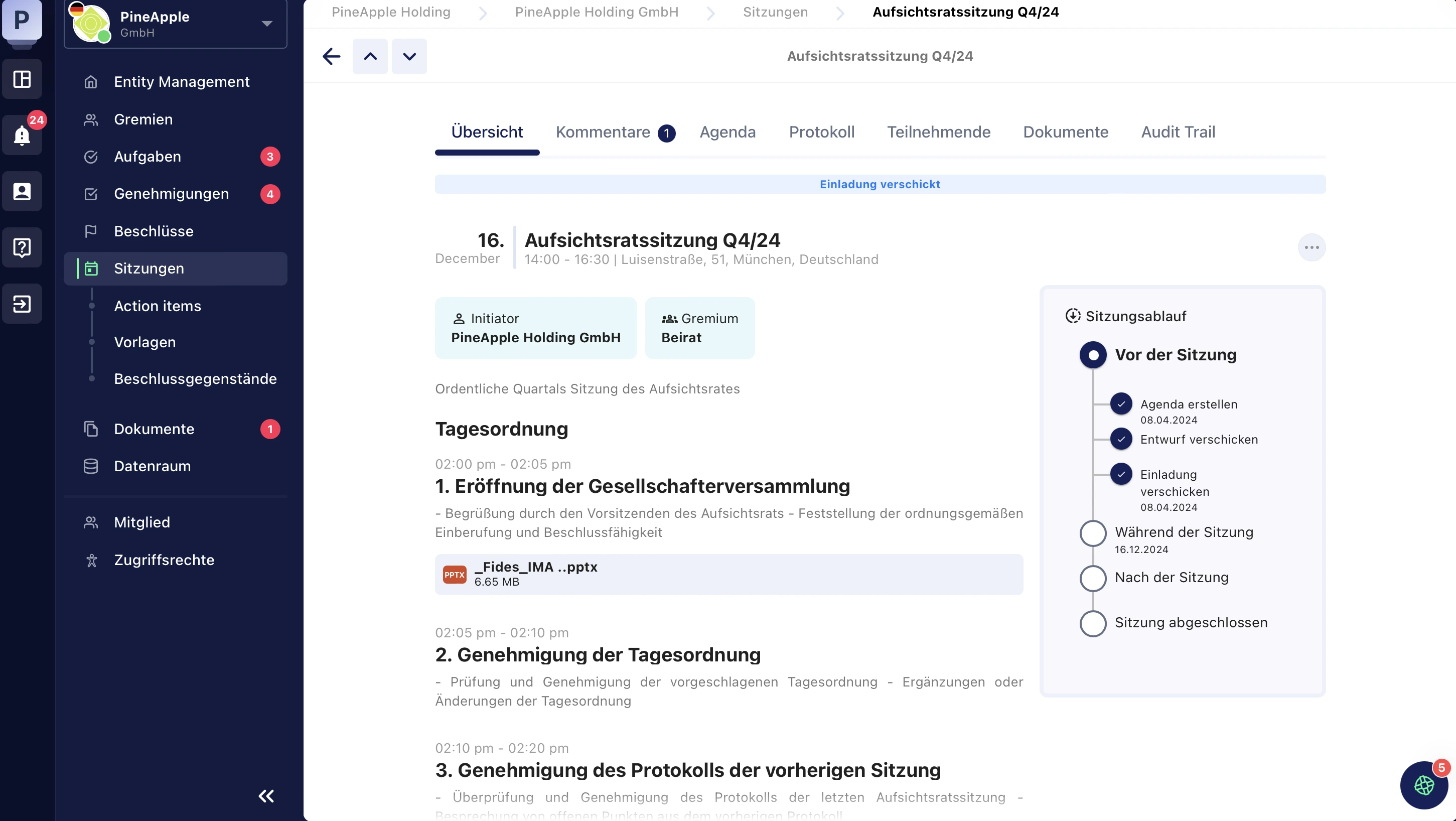The image size is (1456, 821).
Task: Switch to the Agenda tab
Action: [x=727, y=132]
